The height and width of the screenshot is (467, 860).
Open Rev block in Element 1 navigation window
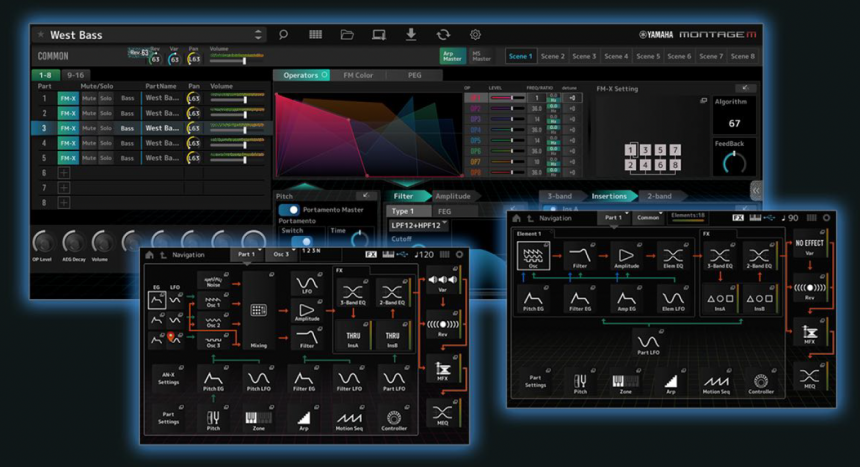[x=810, y=289]
